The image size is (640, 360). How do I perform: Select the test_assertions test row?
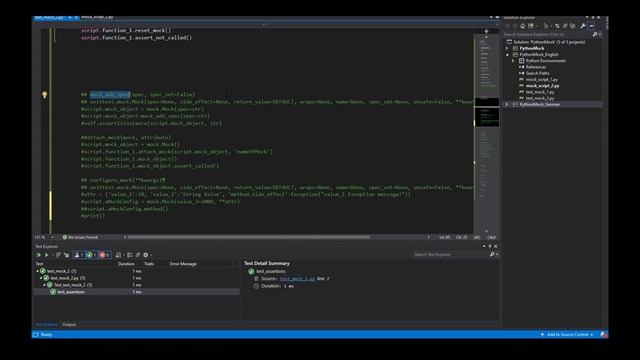coord(137,292)
